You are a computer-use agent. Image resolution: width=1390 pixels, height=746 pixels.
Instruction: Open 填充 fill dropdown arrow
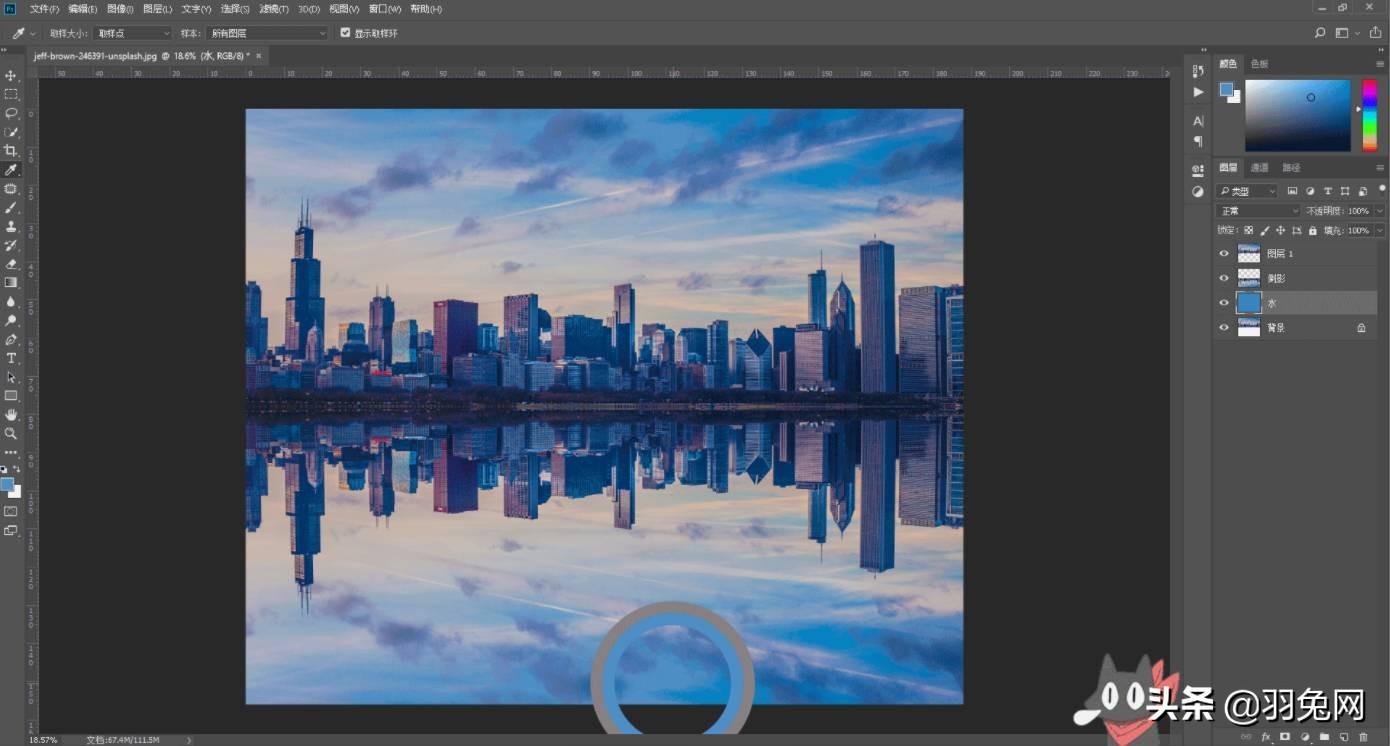coord(1380,230)
